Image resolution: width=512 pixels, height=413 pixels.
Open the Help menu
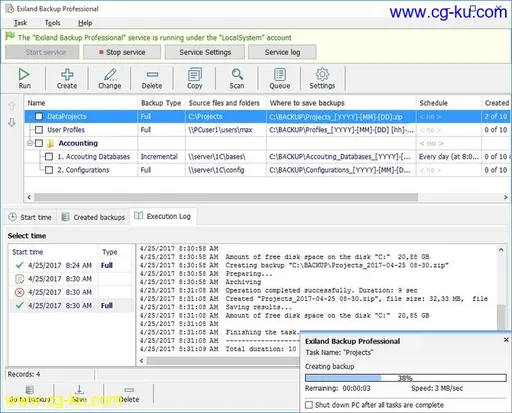(x=85, y=23)
